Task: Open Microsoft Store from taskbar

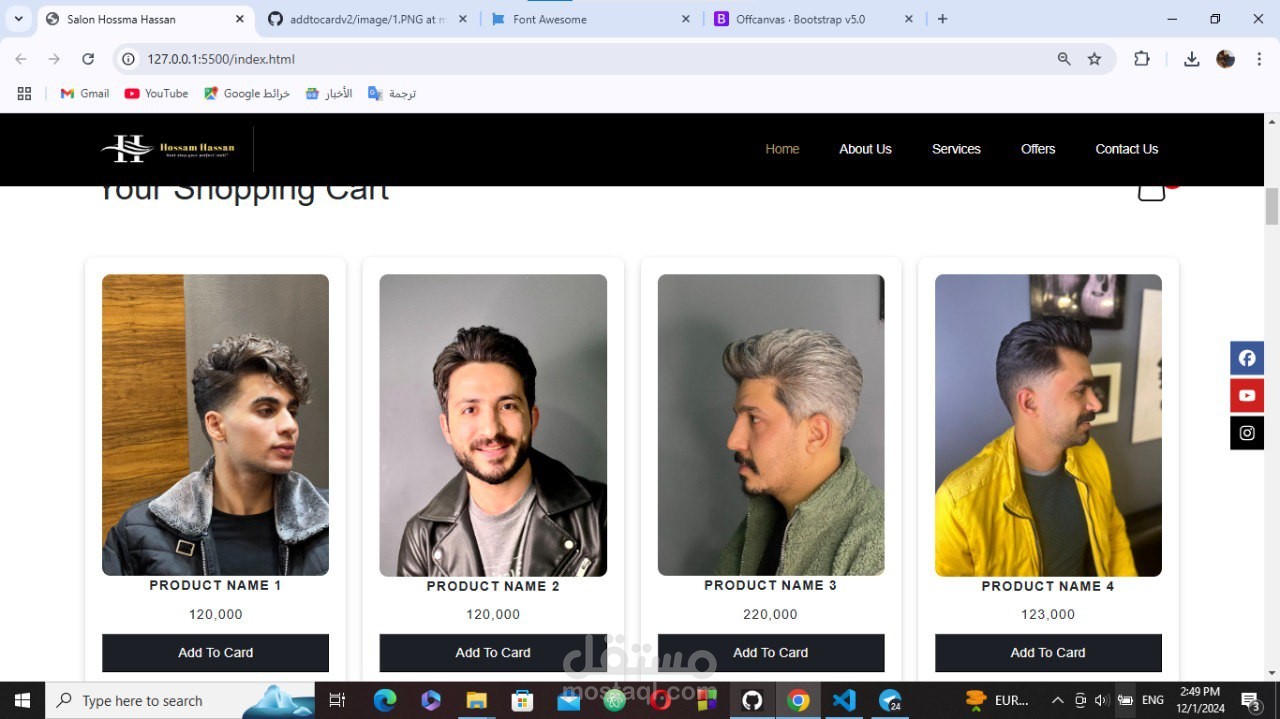Action: [x=522, y=700]
